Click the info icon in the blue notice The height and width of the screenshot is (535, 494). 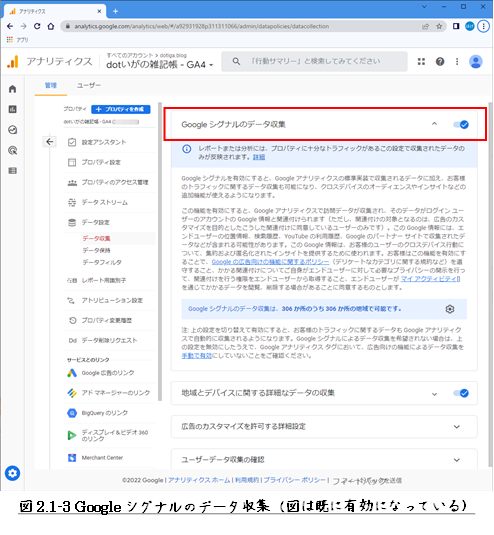click(186, 149)
